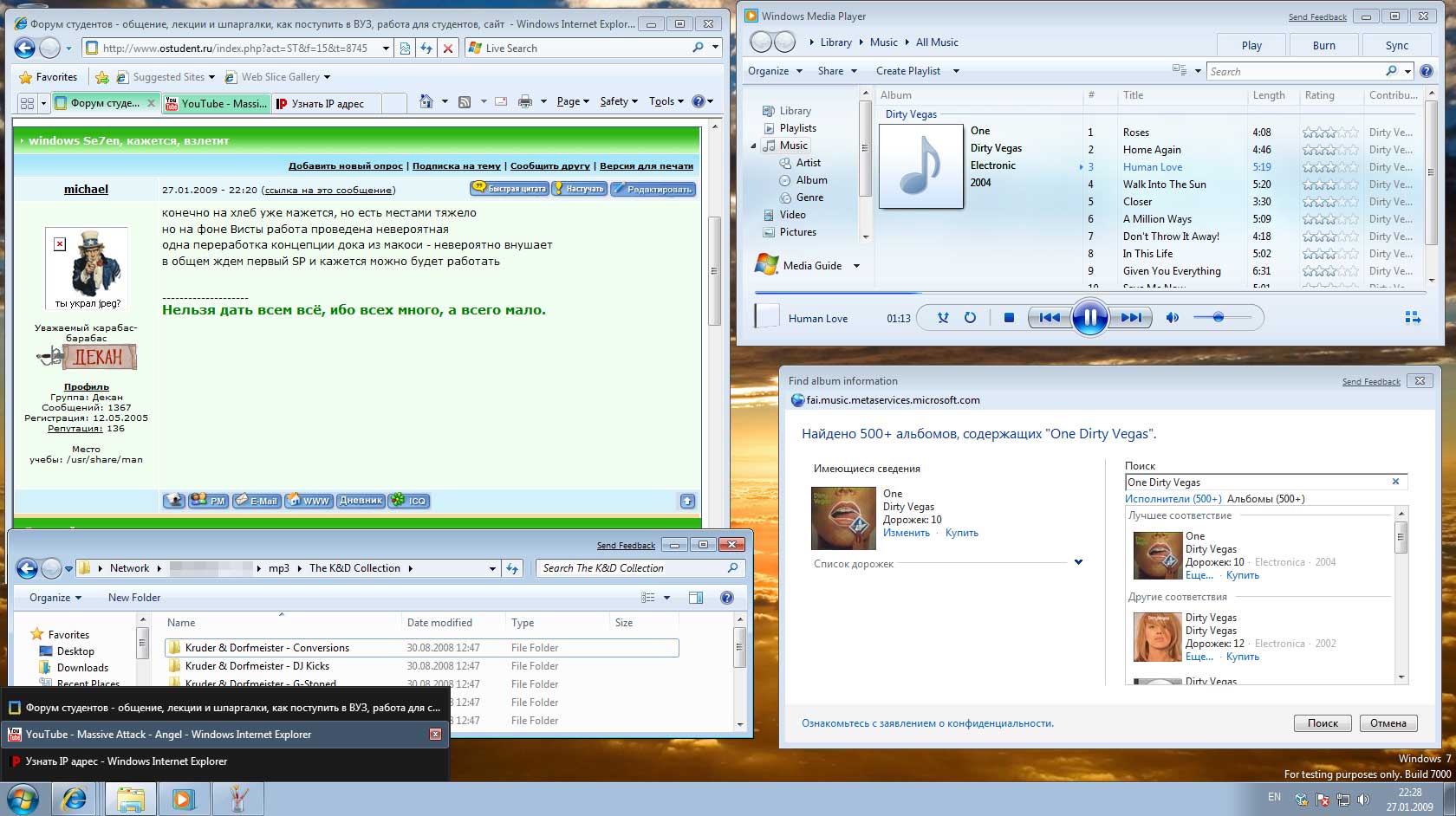Open the Safety menu in IE

618,101
